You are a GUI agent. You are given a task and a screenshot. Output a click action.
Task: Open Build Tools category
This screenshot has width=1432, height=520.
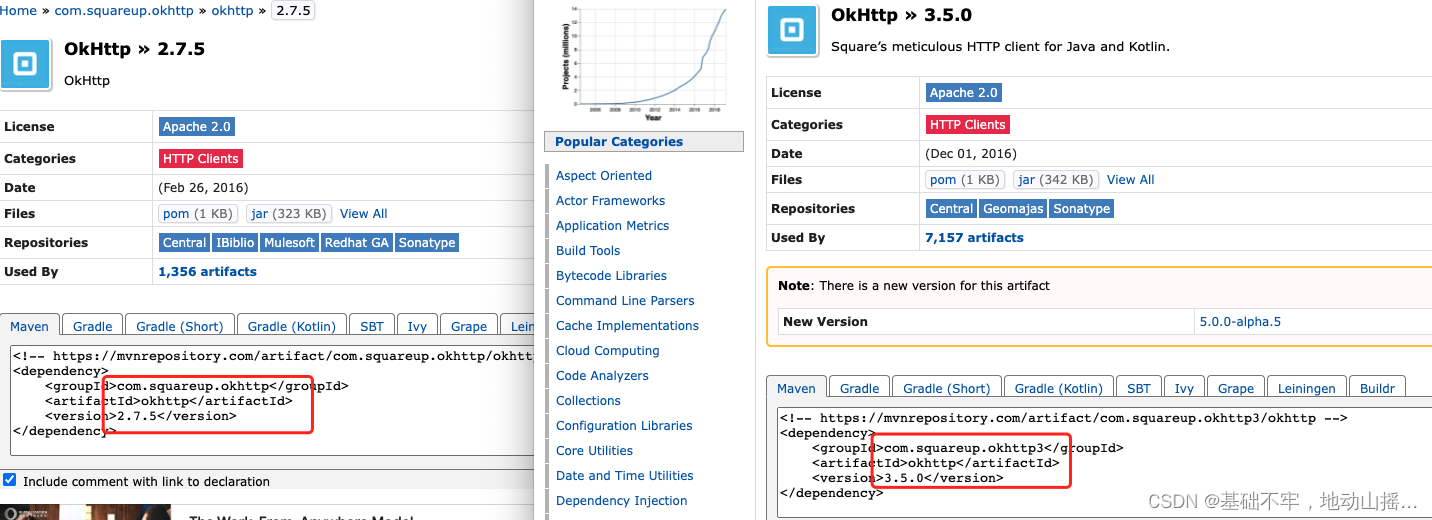click(588, 250)
